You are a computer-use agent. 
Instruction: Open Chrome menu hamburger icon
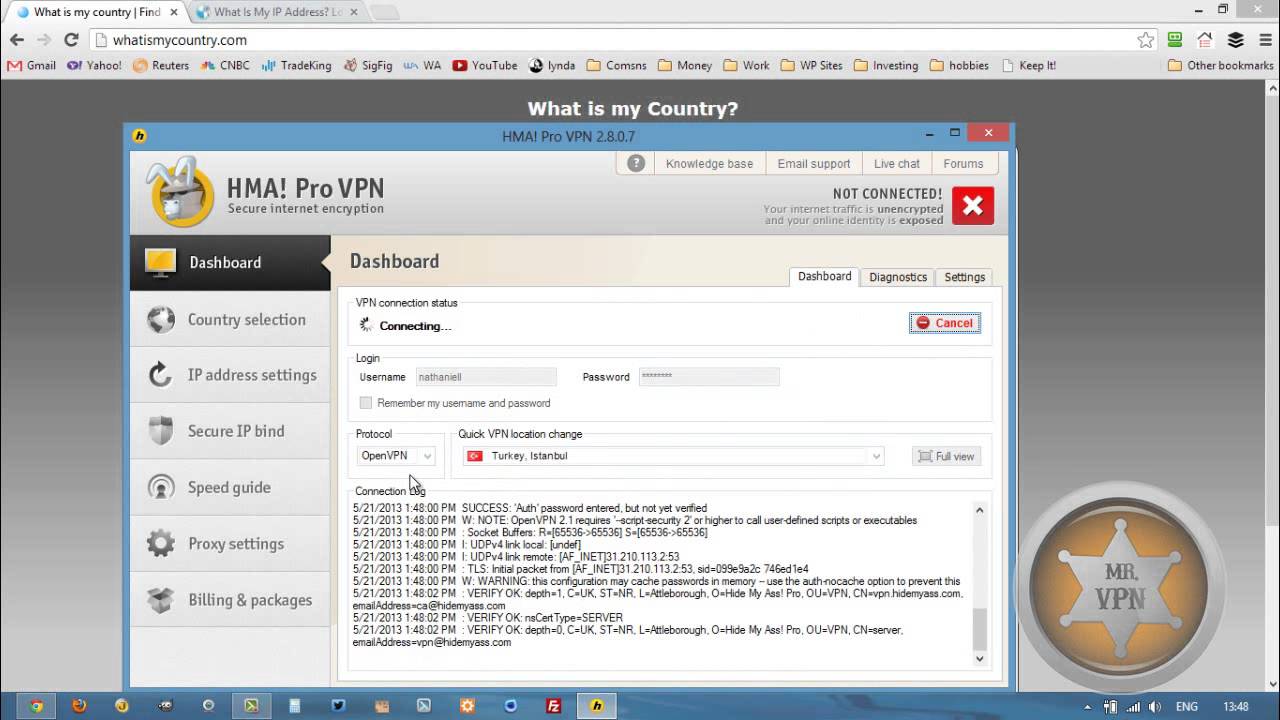(x=1265, y=40)
